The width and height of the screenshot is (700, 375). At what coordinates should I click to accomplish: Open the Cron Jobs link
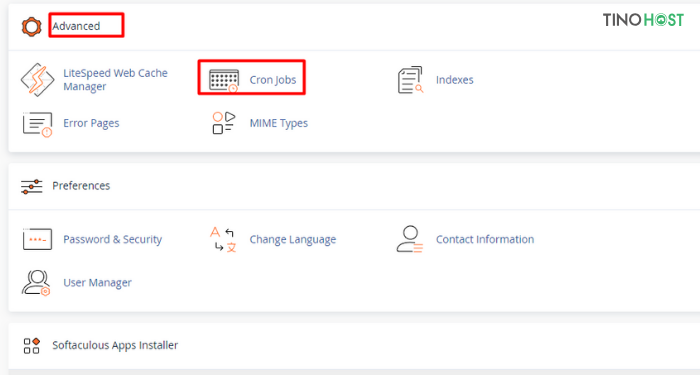pyautogui.click(x=273, y=80)
